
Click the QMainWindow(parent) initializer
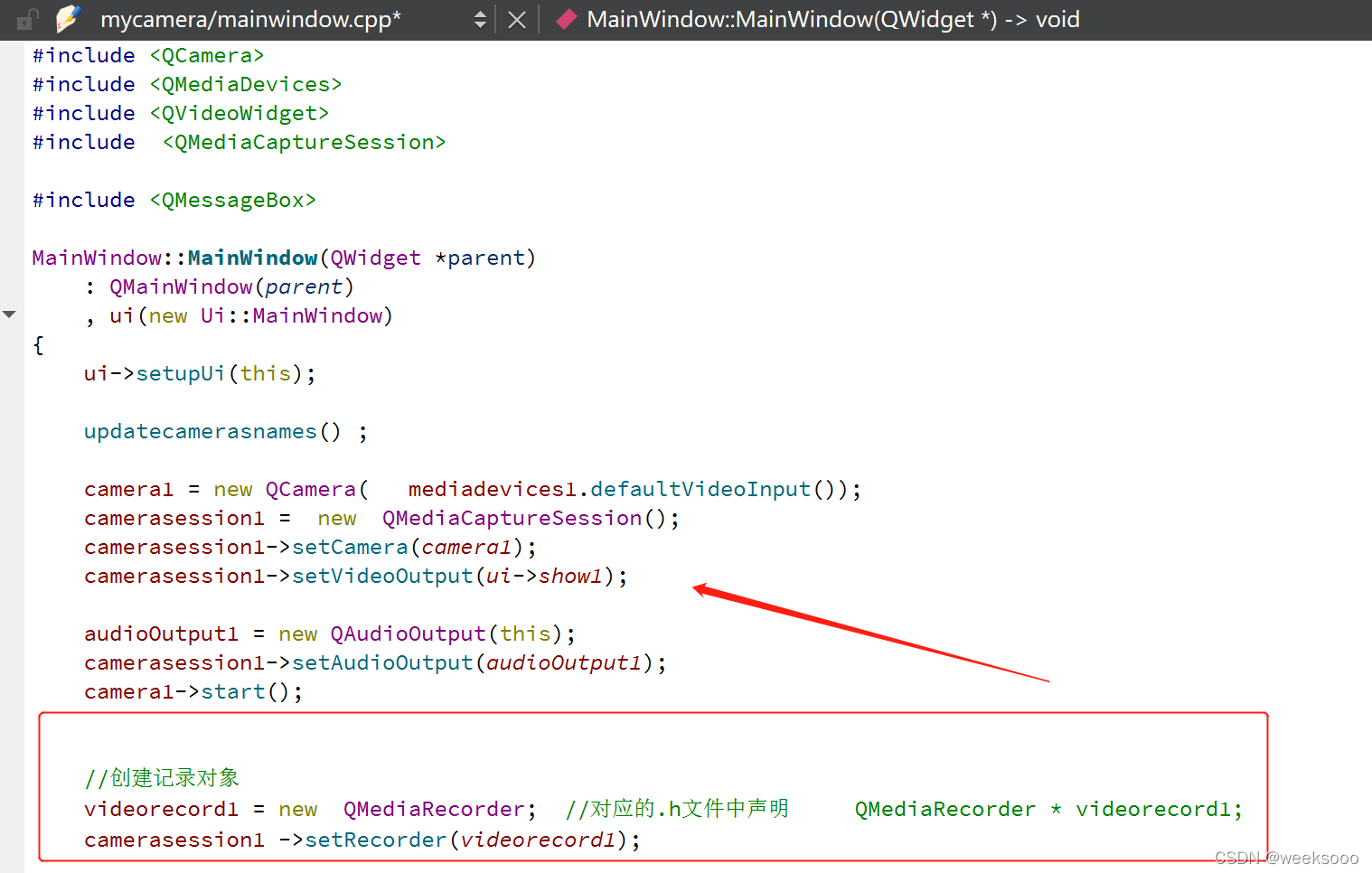click(231, 286)
